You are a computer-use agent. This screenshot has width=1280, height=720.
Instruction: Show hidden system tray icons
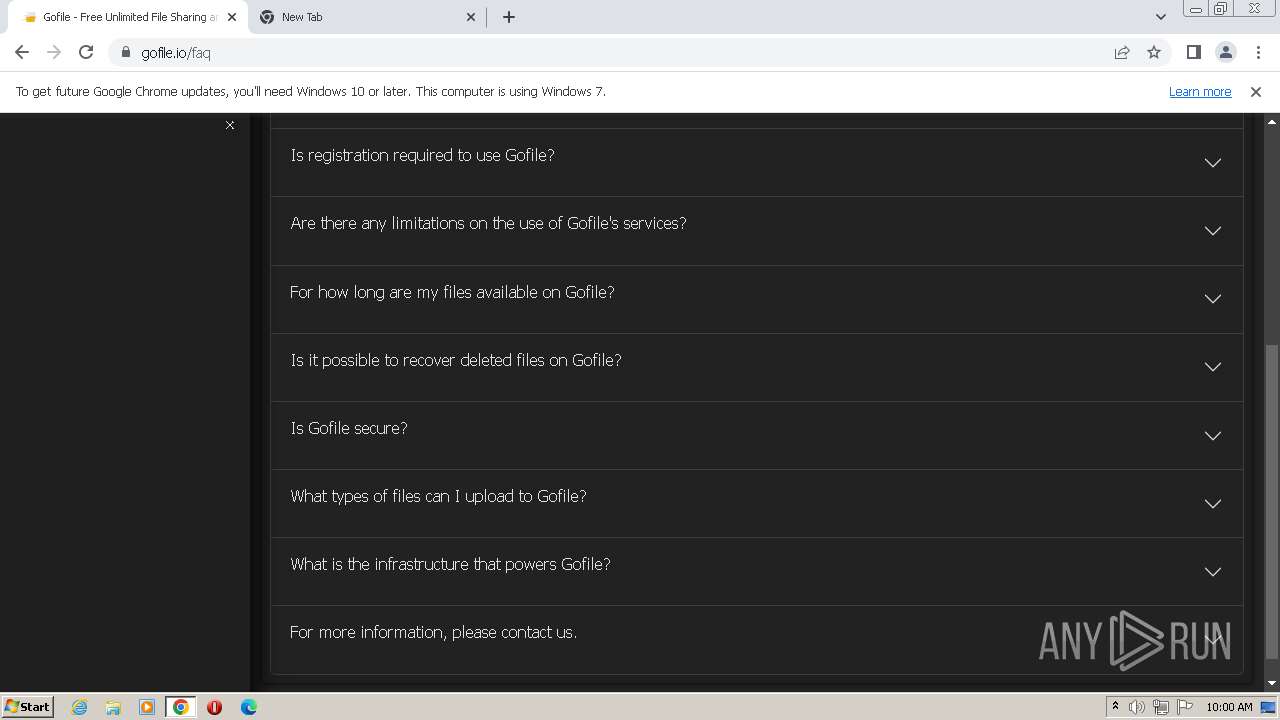tap(1115, 707)
